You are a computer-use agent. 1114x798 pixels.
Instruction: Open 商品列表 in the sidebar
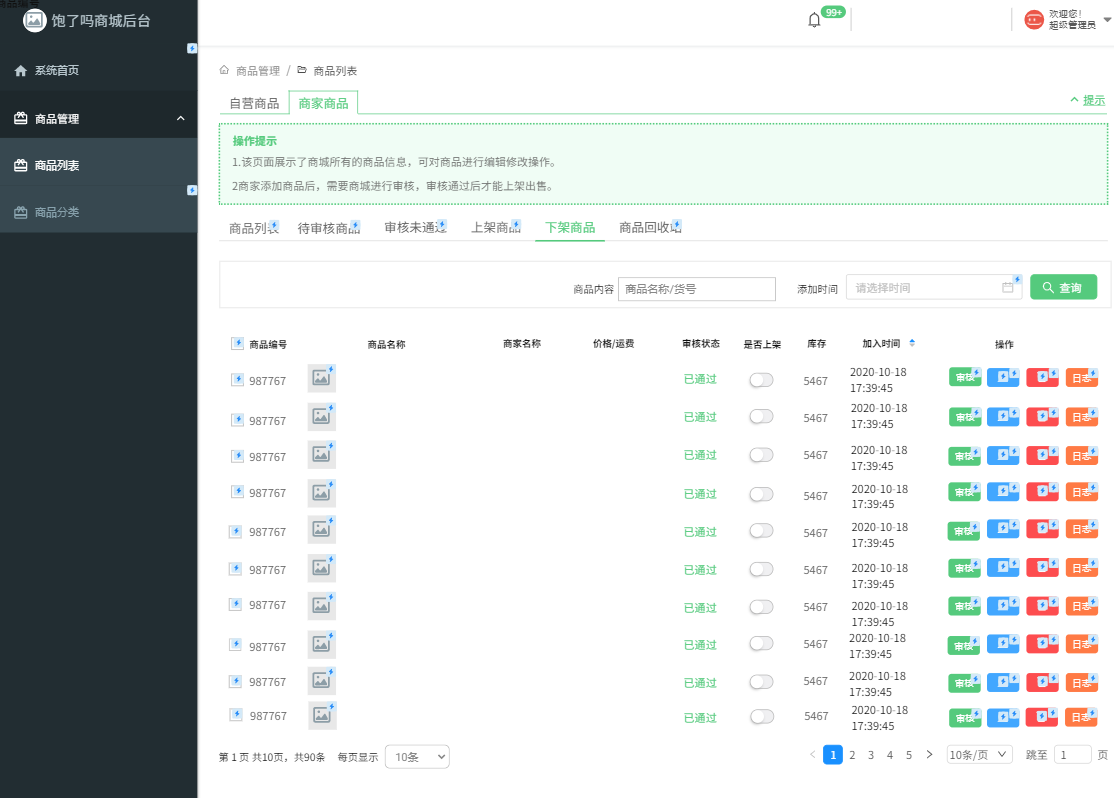(x=99, y=166)
